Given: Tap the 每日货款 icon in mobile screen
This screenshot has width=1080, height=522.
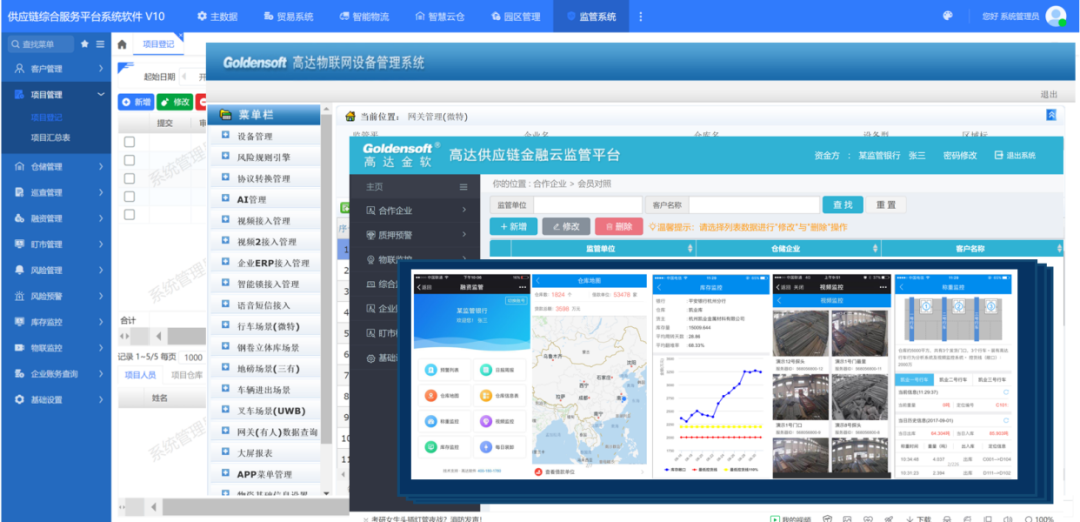Looking at the screenshot, I should [486, 446].
